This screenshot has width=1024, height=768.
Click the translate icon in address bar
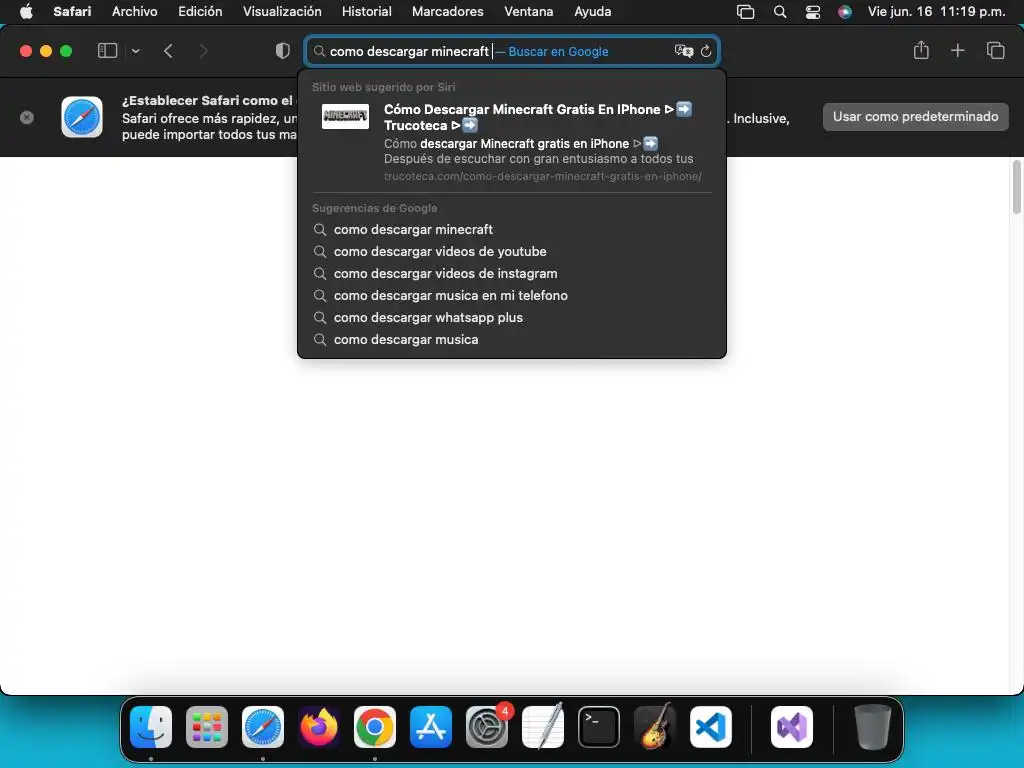tap(683, 51)
